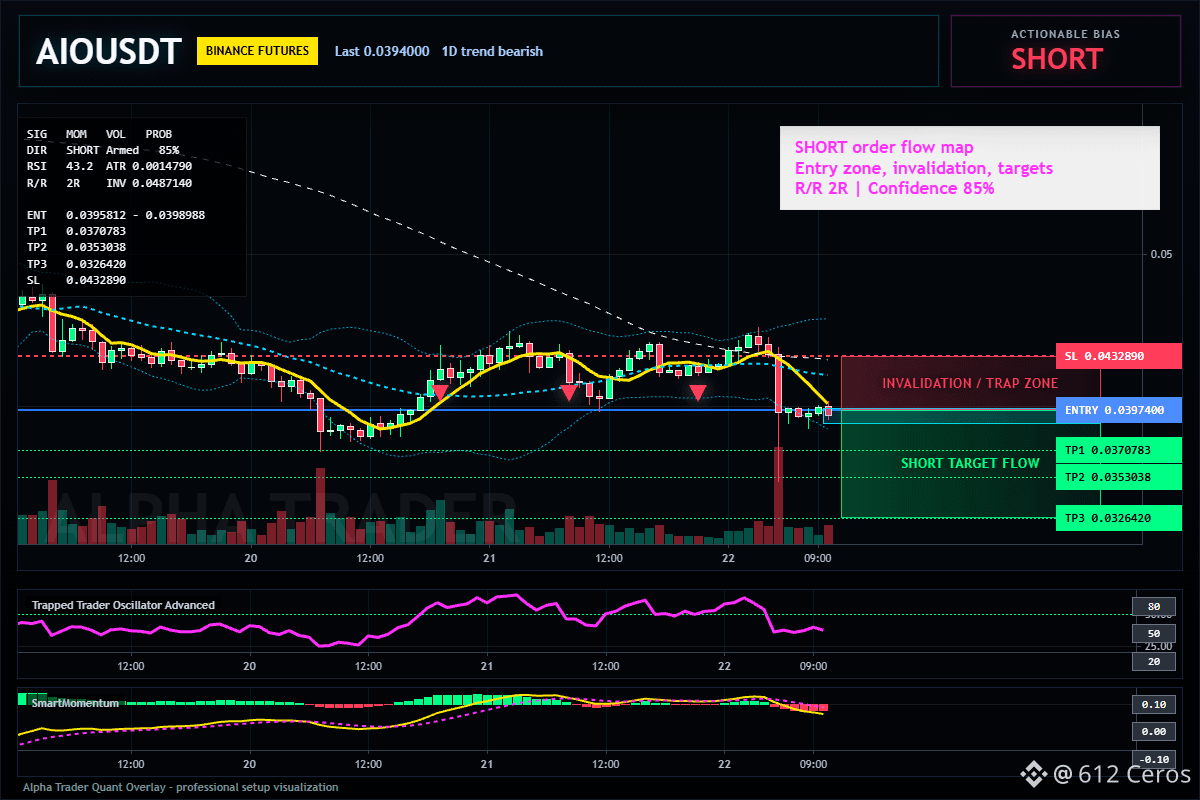This screenshot has width=1200, height=800.
Task: Click the SIG MOM VOL PROB header row
Action: (x=99, y=133)
